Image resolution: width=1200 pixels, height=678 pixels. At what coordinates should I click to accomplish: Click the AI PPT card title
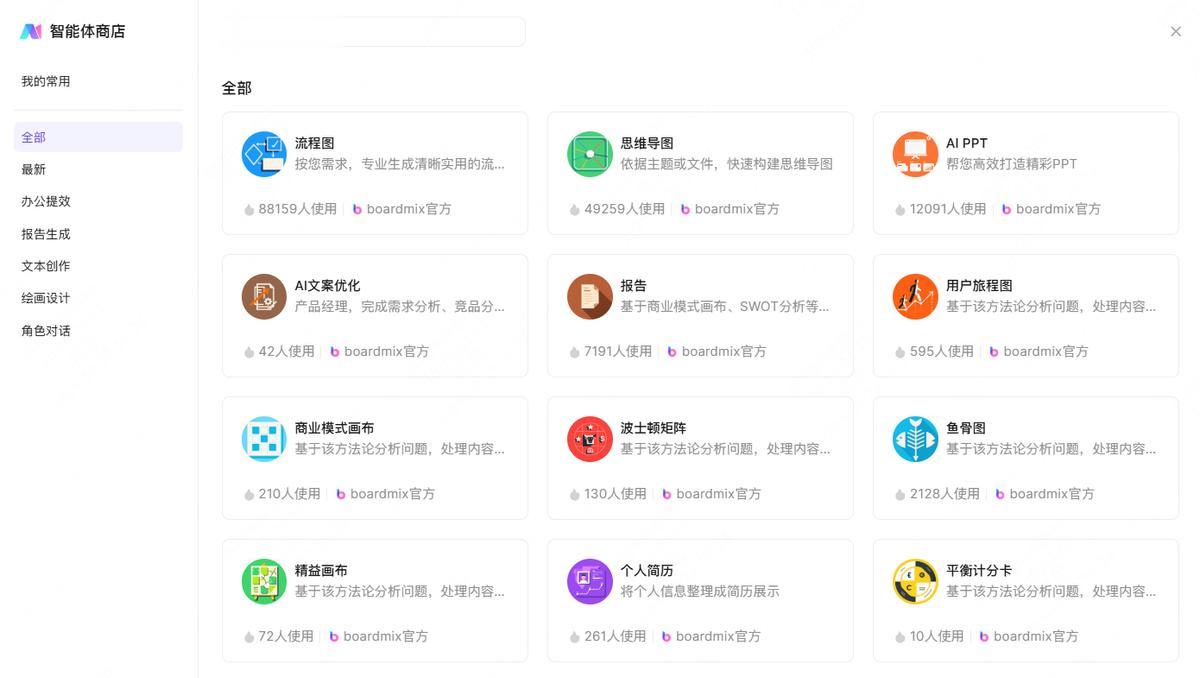(967, 143)
